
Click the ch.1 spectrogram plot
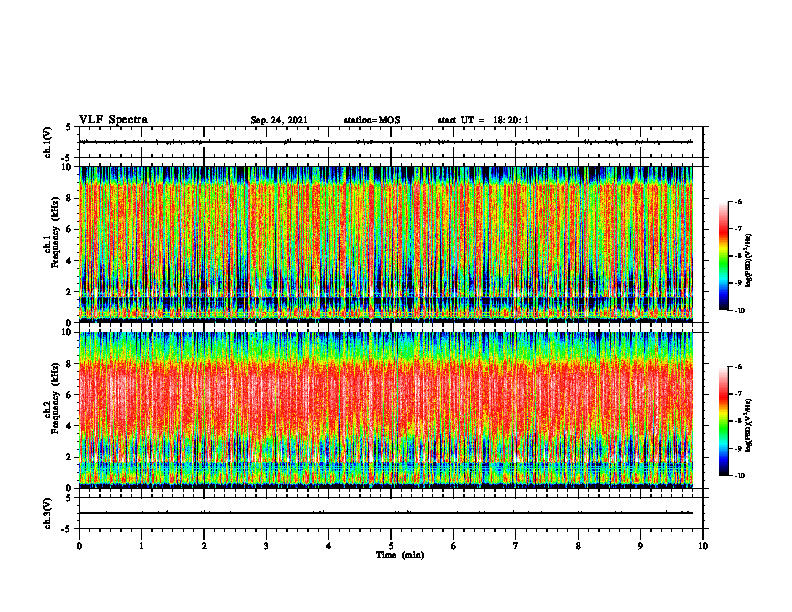[x=386, y=244]
